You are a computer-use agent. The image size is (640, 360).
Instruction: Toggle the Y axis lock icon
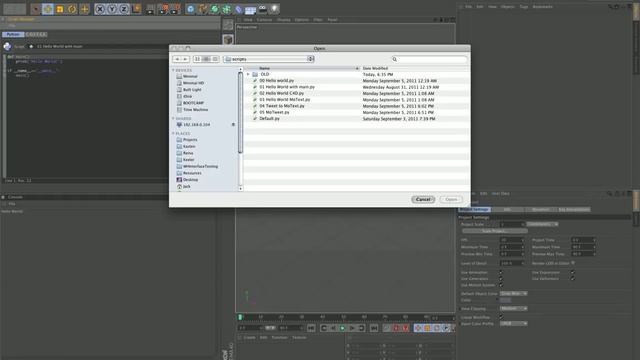[x=112, y=9]
